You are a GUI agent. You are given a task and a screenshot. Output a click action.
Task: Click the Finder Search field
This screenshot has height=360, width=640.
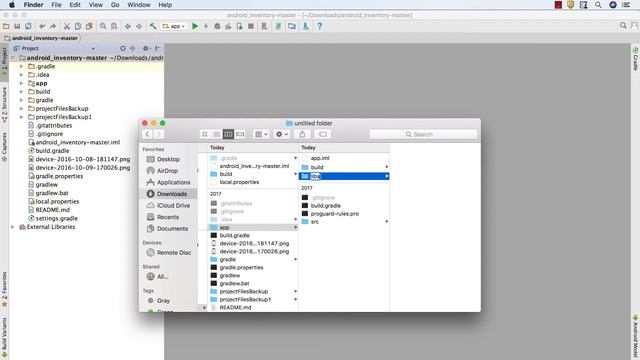423,134
